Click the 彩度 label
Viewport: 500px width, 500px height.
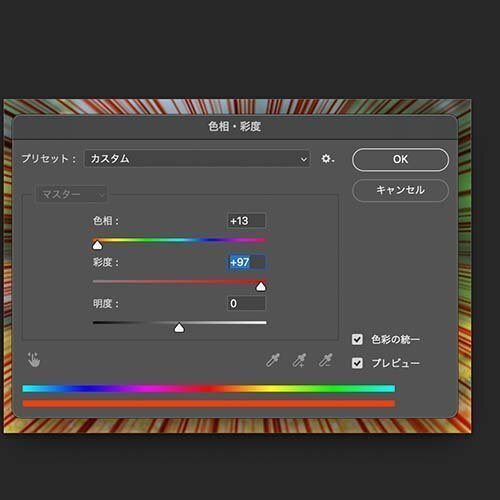pos(106,262)
